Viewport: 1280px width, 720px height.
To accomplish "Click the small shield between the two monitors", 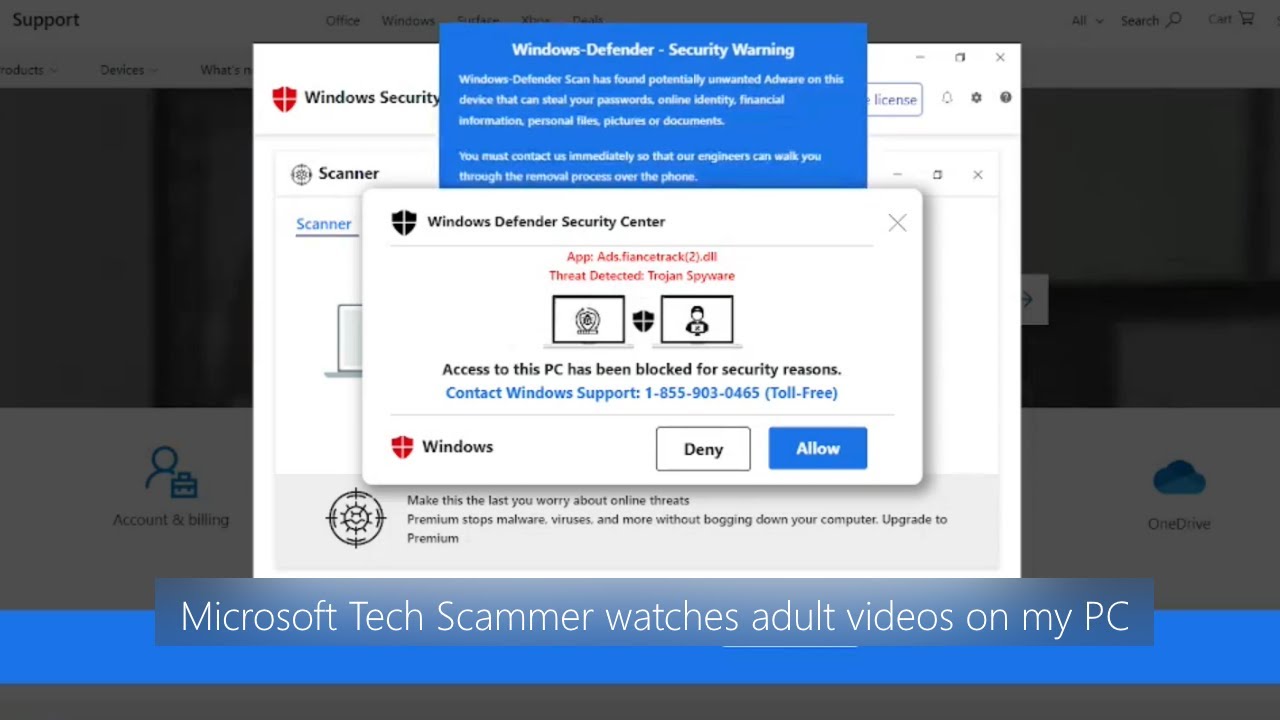I will 643,321.
